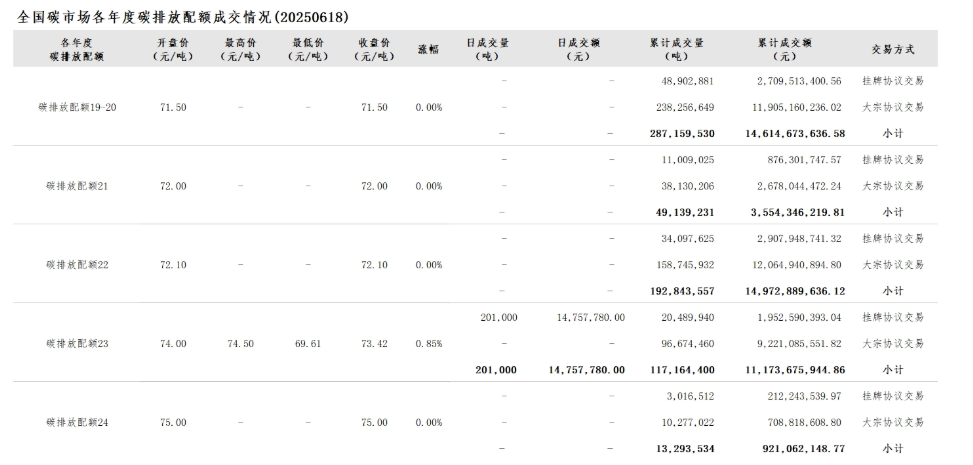Select the 最高价 column header

click(240, 49)
